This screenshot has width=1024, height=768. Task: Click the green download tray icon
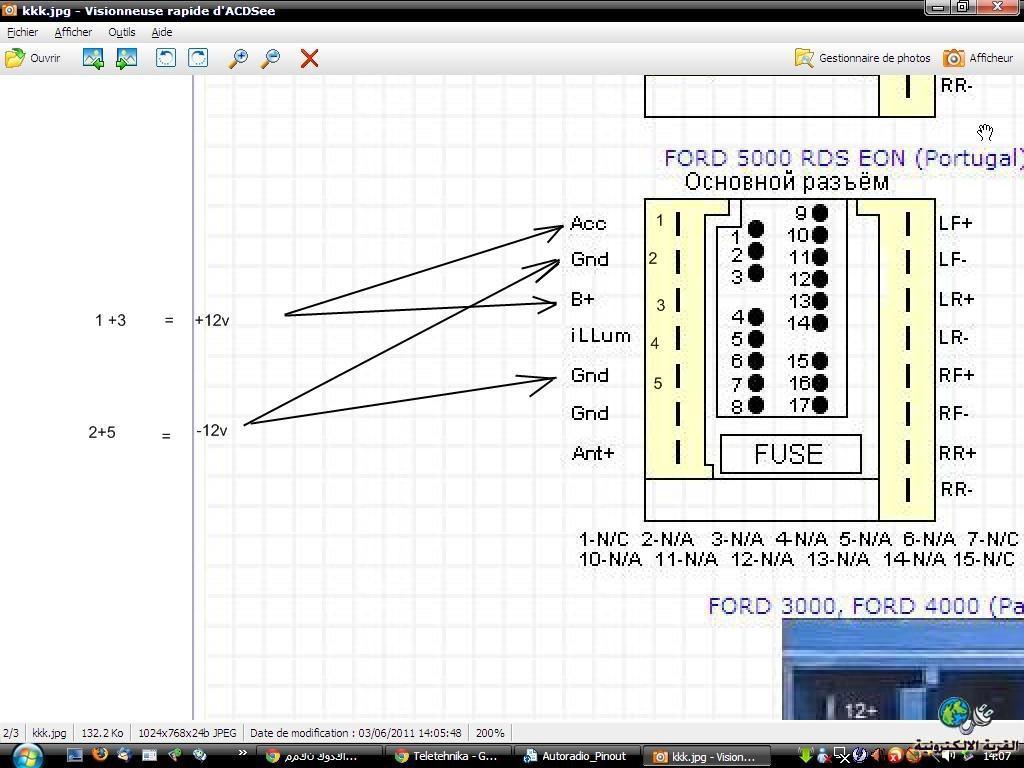[807, 756]
